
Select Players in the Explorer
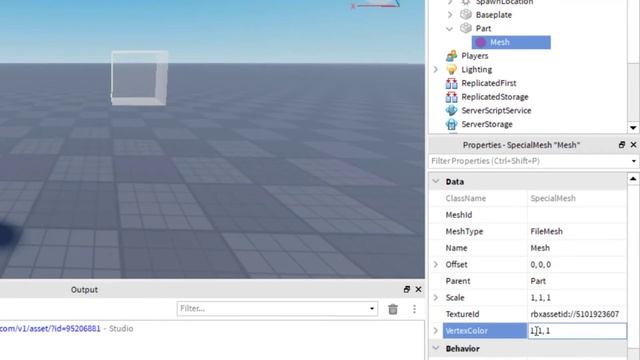475,56
